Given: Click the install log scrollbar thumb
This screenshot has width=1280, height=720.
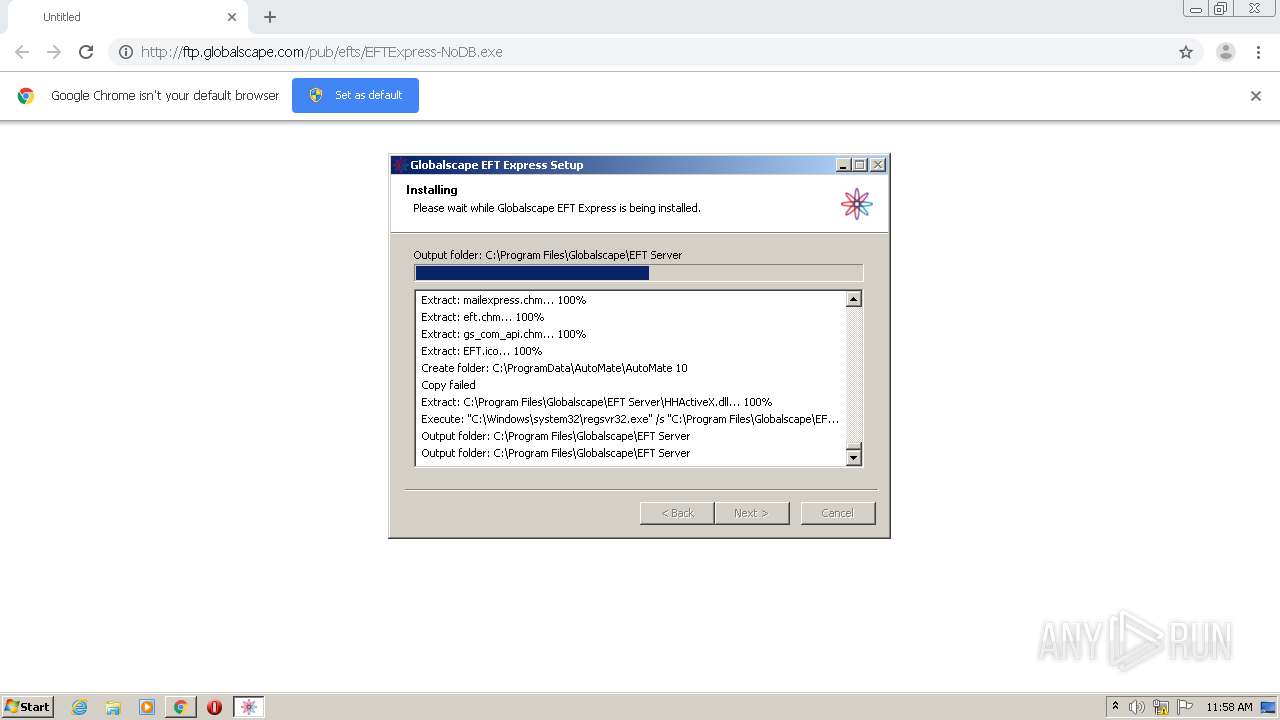Looking at the screenshot, I should click(854, 445).
